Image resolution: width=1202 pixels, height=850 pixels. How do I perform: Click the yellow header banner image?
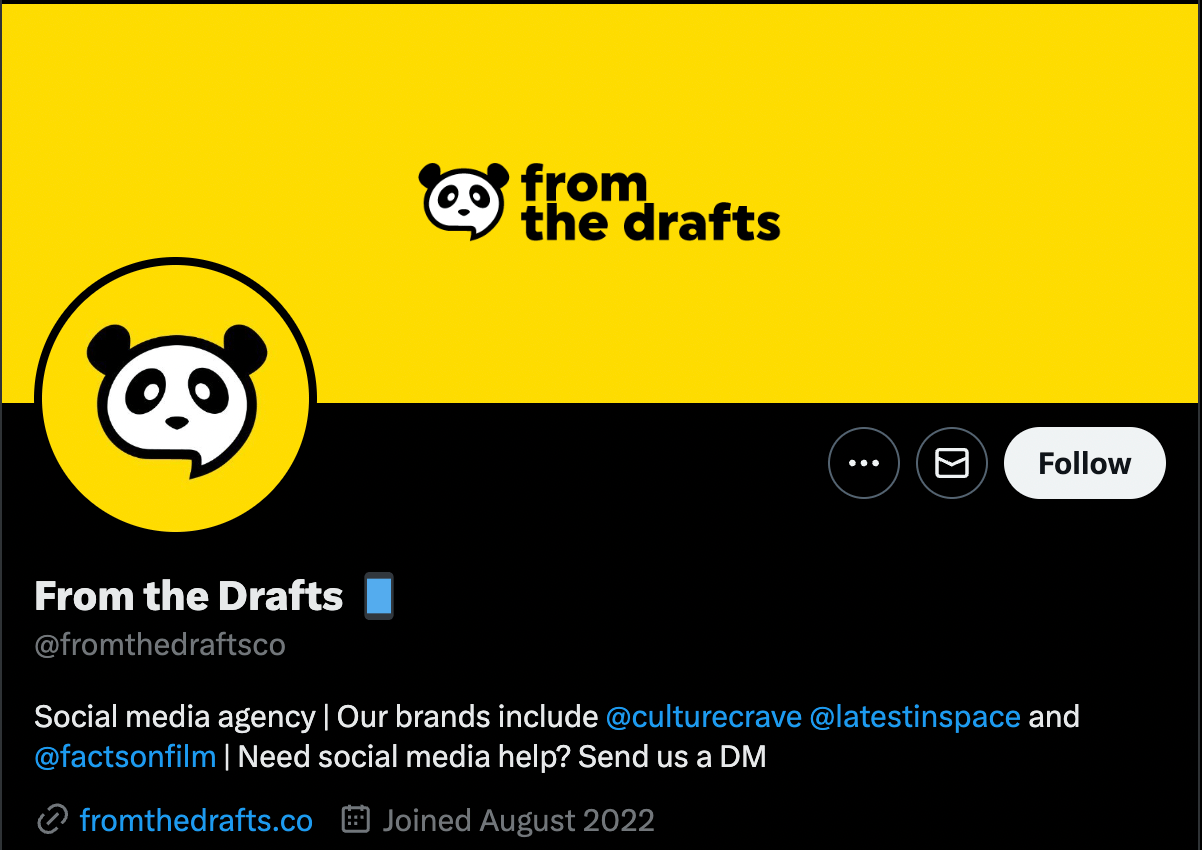[600, 204]
